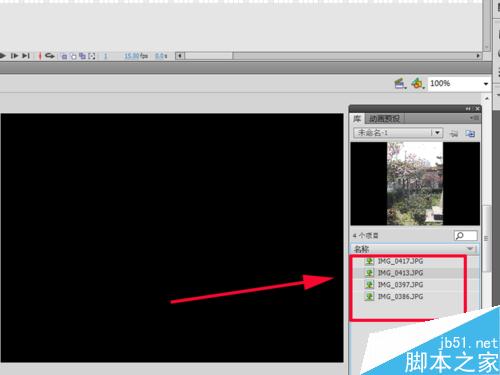Click the library image preview

(415, 184)
